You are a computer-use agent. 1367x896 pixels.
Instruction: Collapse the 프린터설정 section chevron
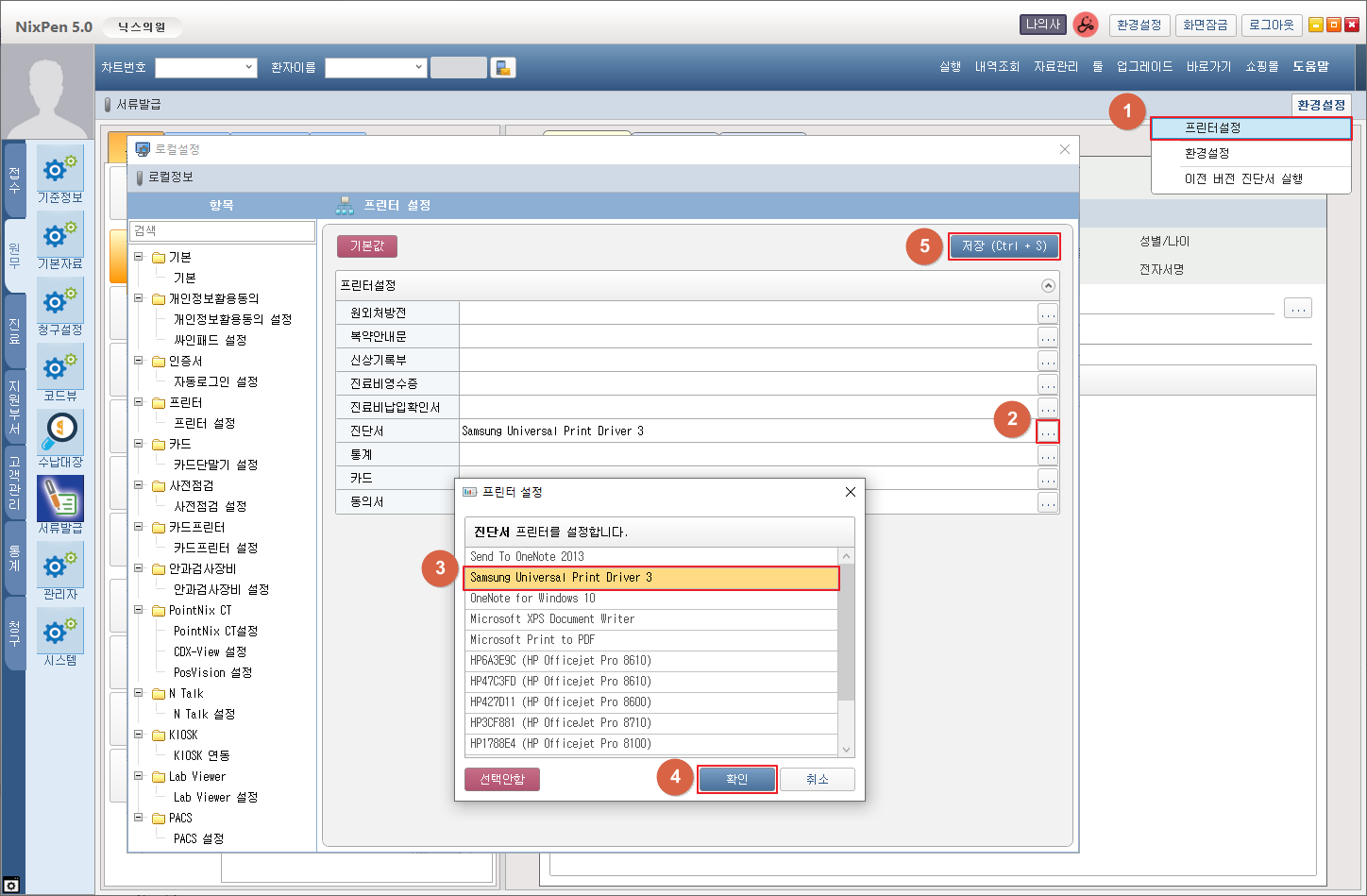[1048, 285]
